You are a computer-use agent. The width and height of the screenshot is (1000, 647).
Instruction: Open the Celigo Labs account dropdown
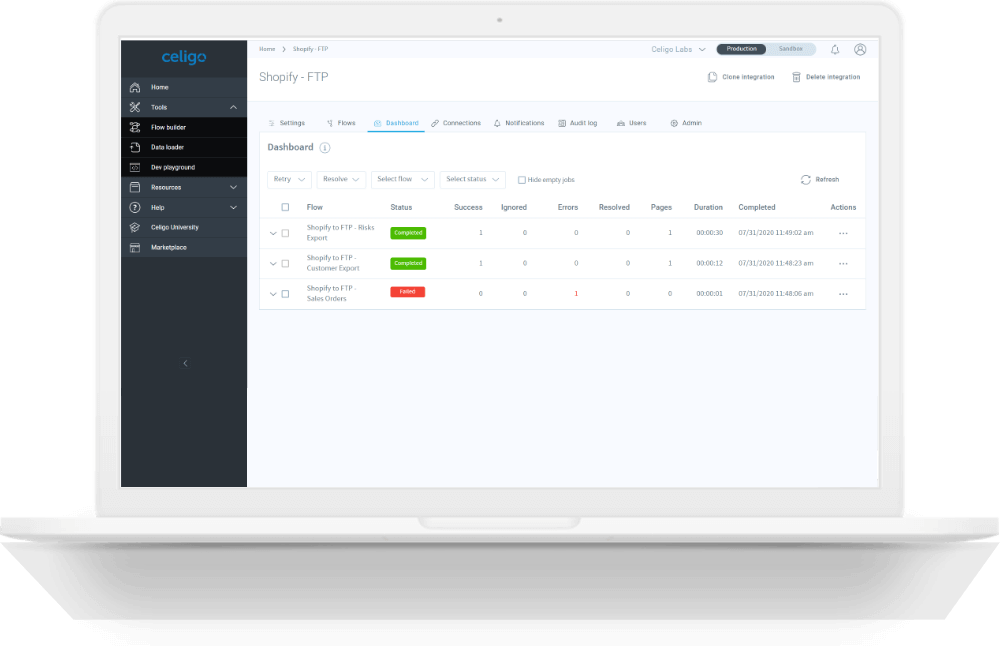click(679, 49)
